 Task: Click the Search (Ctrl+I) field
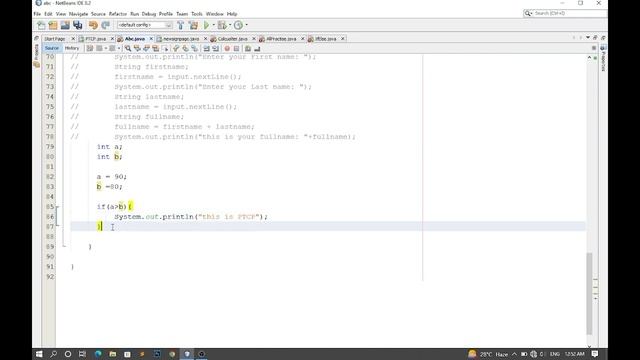pos(565,13)
